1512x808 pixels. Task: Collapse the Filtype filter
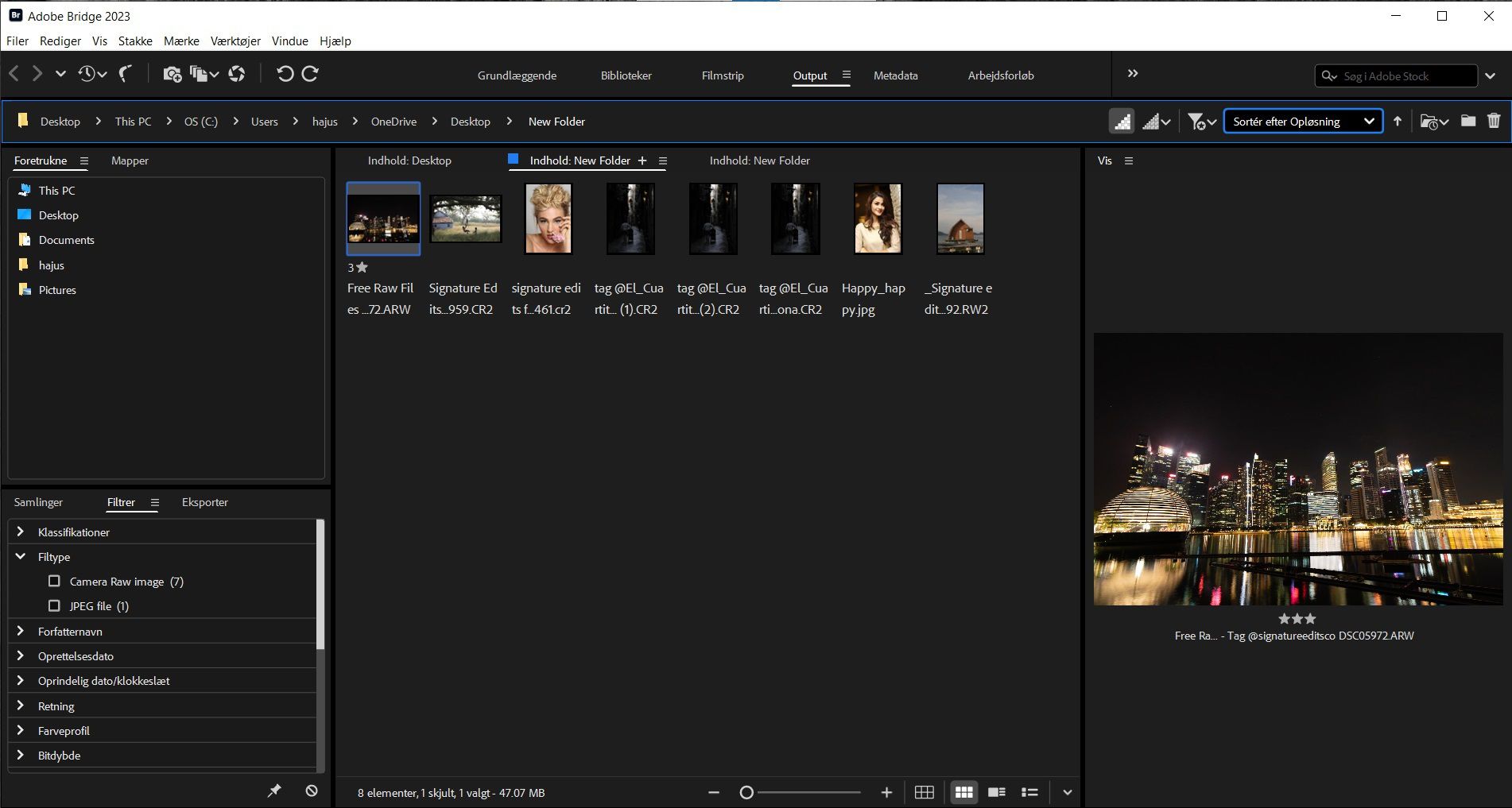click(x=21, y=557)
